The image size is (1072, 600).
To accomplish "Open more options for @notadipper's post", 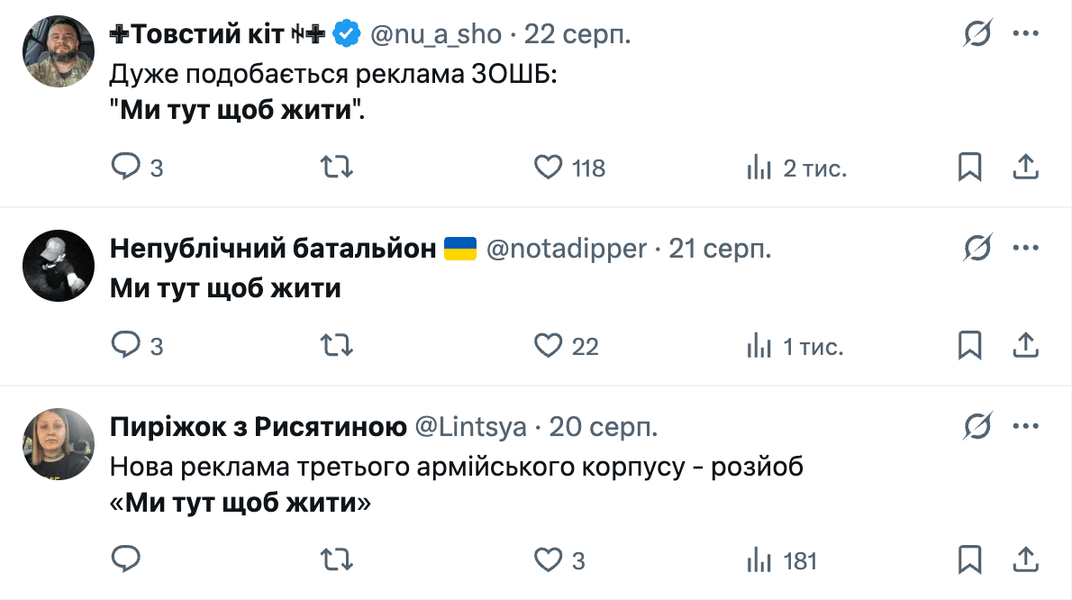I will pyautogui.click(x=1026, y=248).
